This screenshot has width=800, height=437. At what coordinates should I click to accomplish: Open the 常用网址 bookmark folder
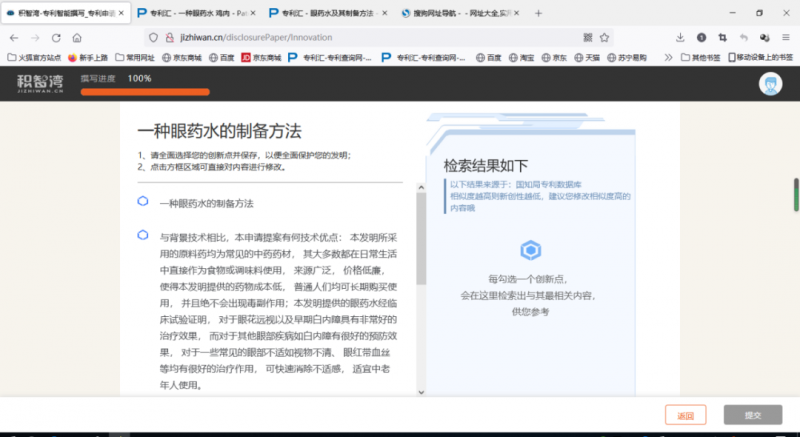(x=135, y=58)
